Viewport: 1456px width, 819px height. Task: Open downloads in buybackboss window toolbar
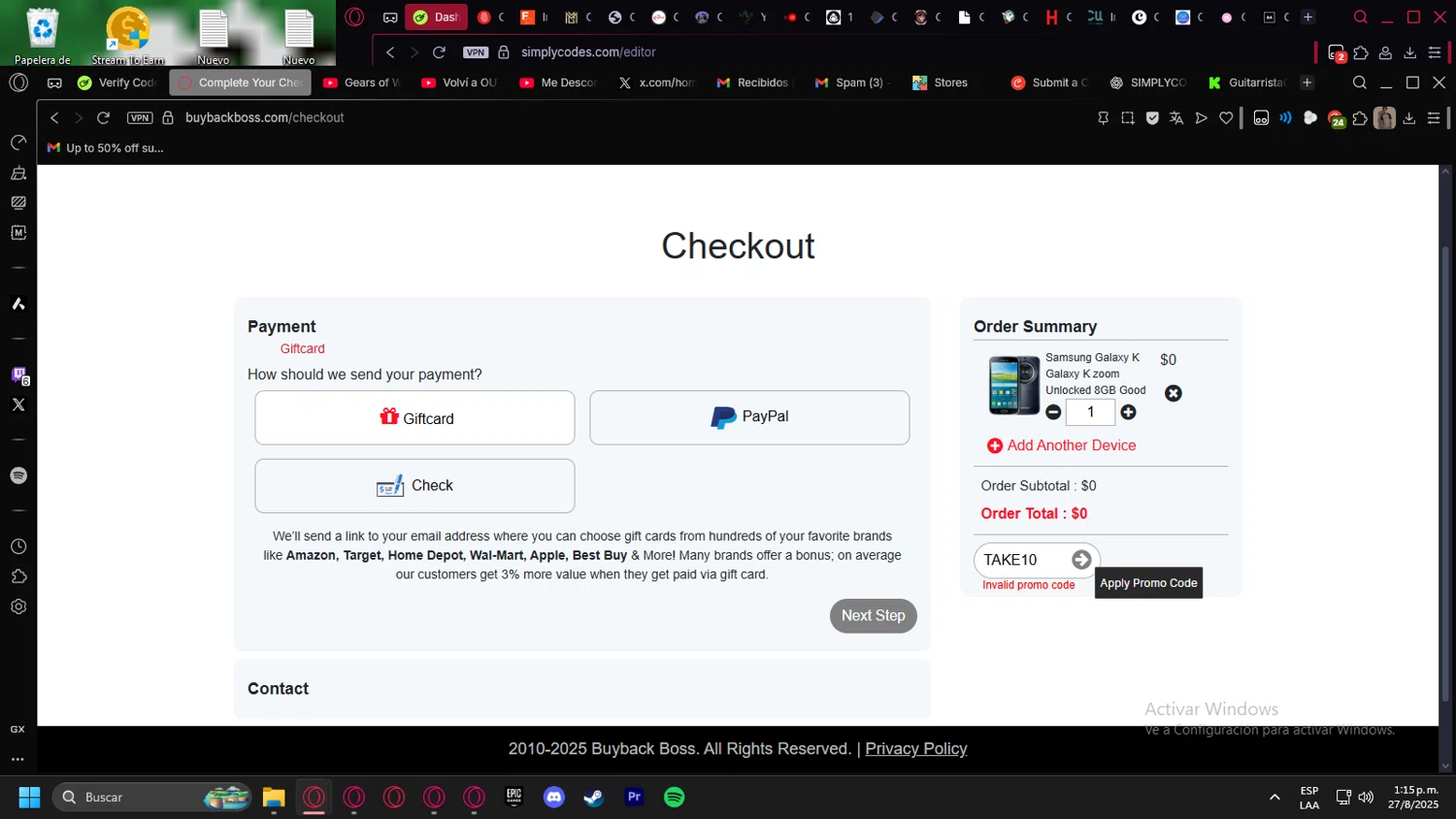(1409, 117)
